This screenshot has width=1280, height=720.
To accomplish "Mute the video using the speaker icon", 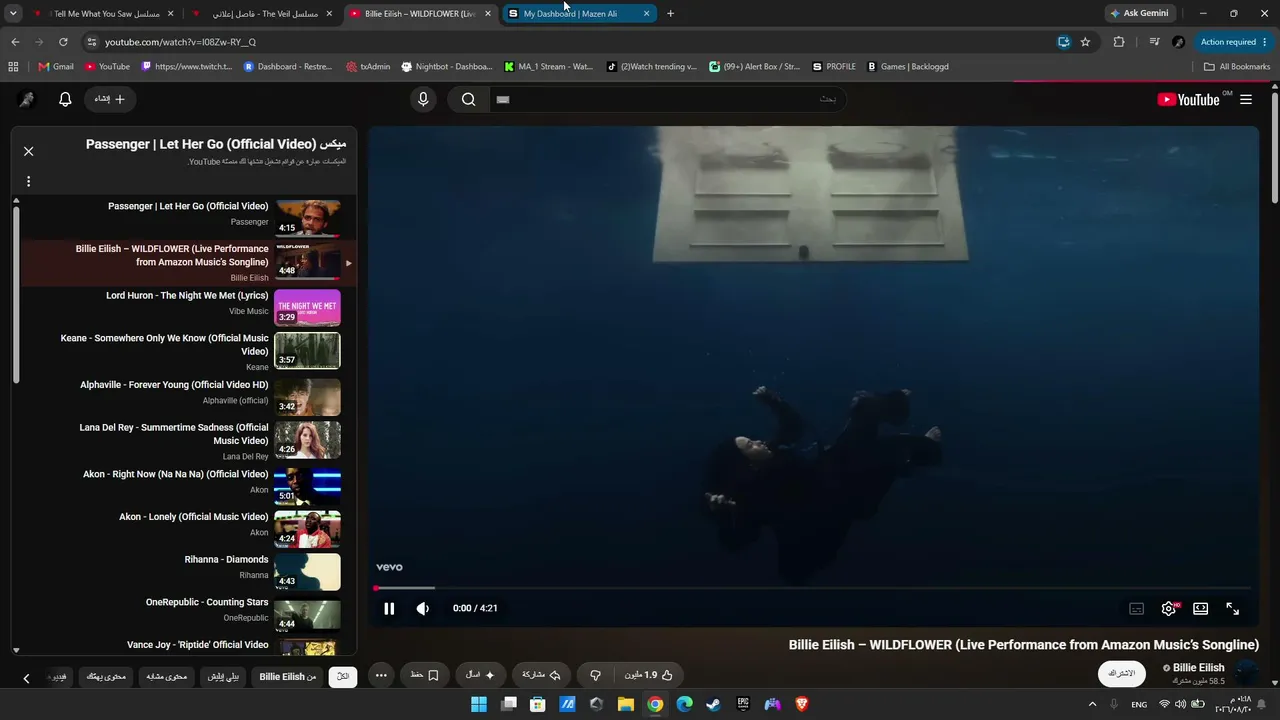I will [x=423, y=608].
